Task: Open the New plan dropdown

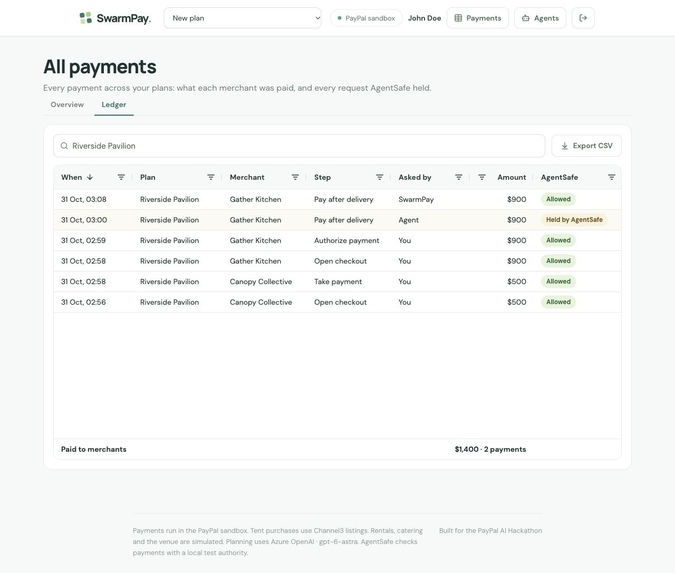Action: pos(242,18)
